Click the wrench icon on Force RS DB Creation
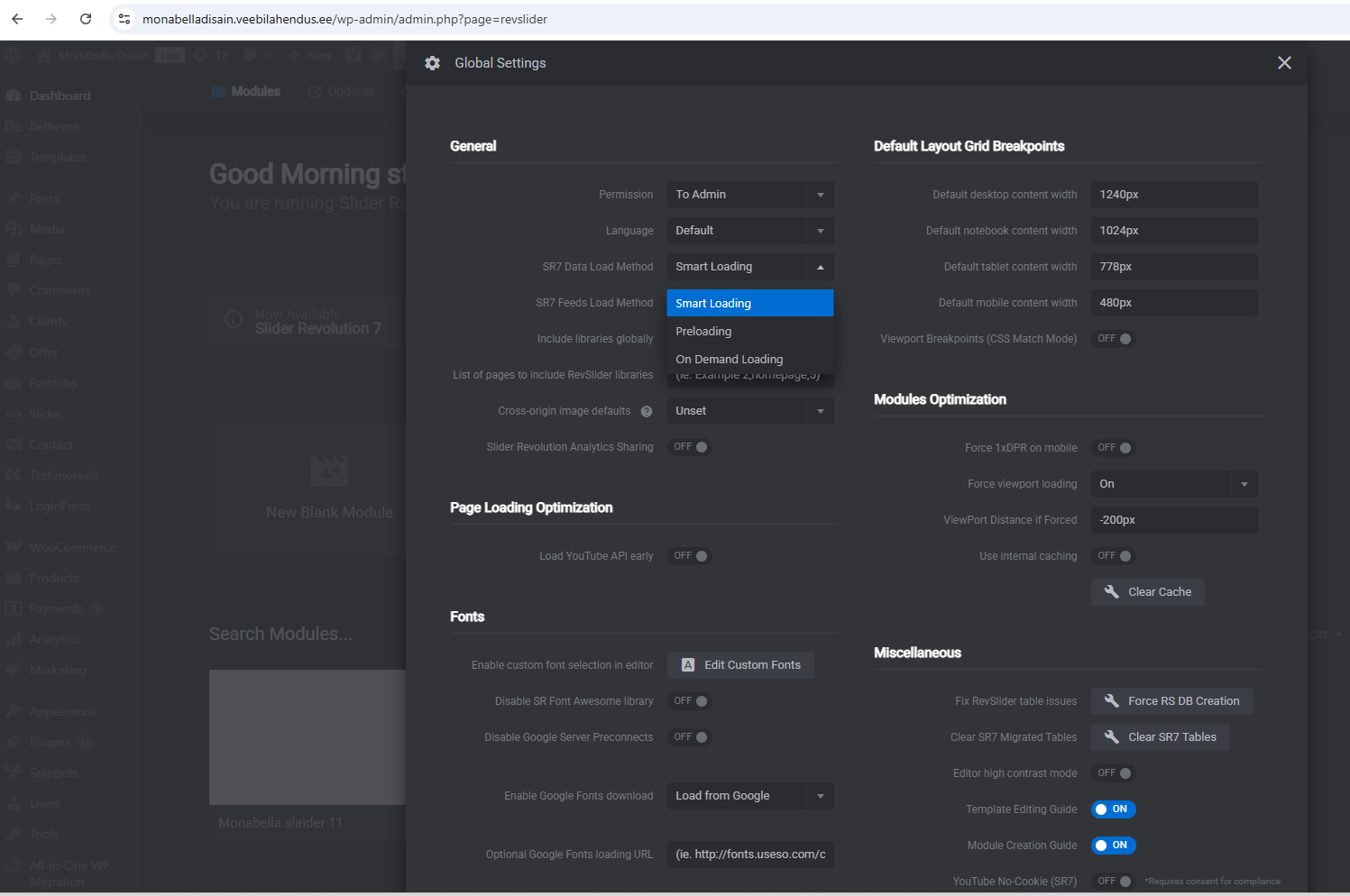1350x896 pixels. coord(1112,701)
